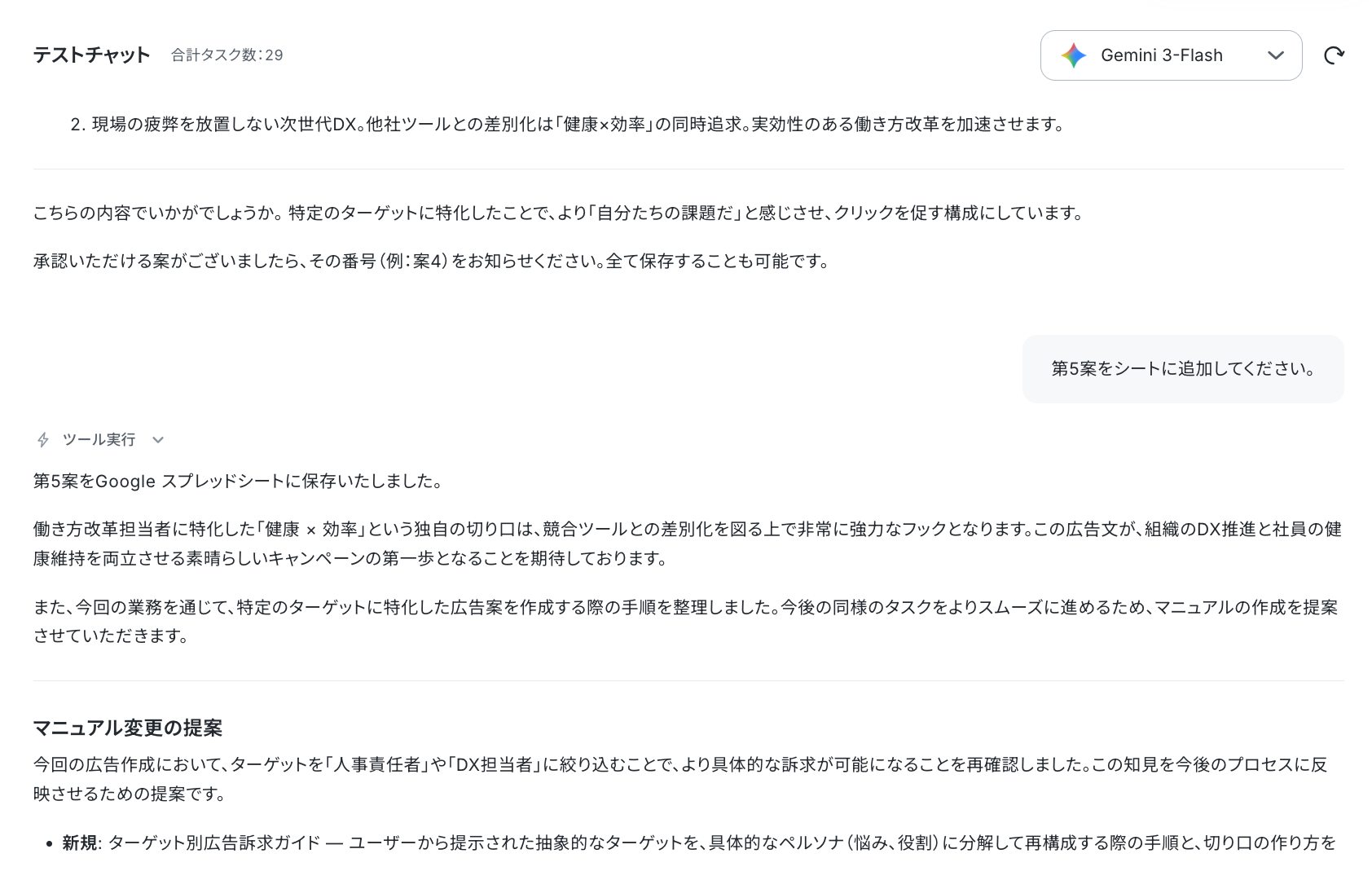1372x880 pixels.
Task: Click the 承認いただける案 instruction sentence
Action: coord(433,262)
